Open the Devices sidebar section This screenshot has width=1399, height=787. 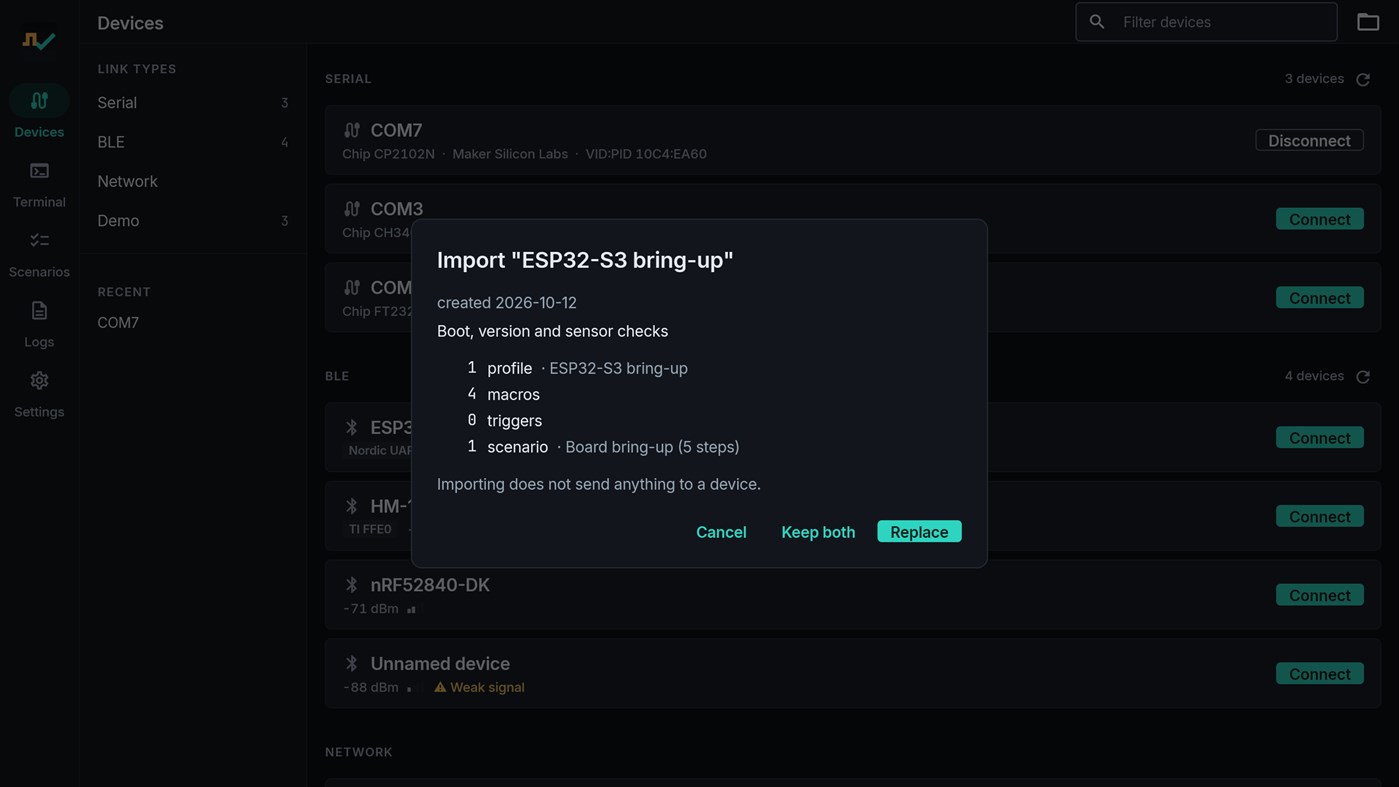tap(39, 112)
